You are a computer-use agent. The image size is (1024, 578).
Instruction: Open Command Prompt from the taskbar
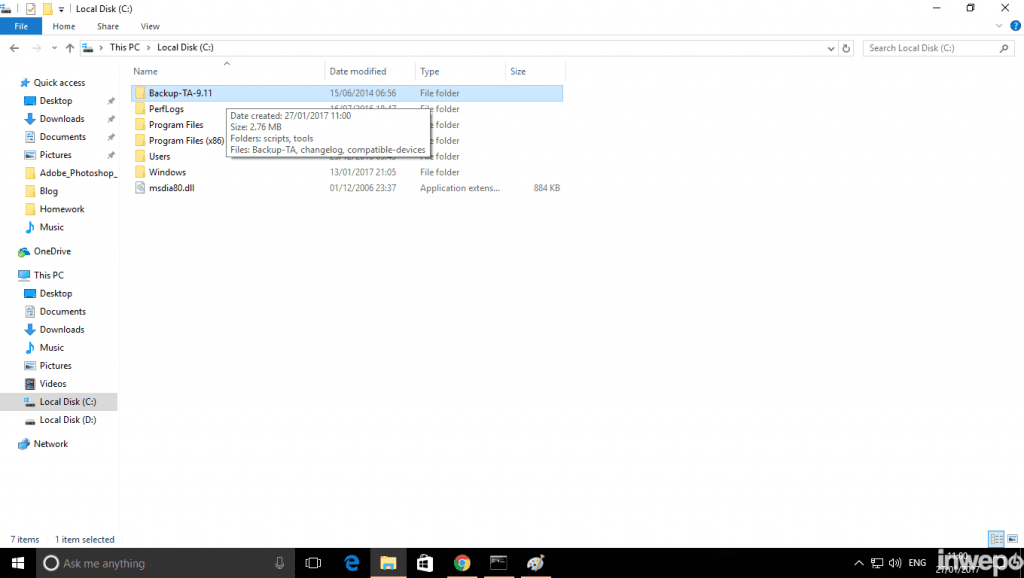[498, 563]
